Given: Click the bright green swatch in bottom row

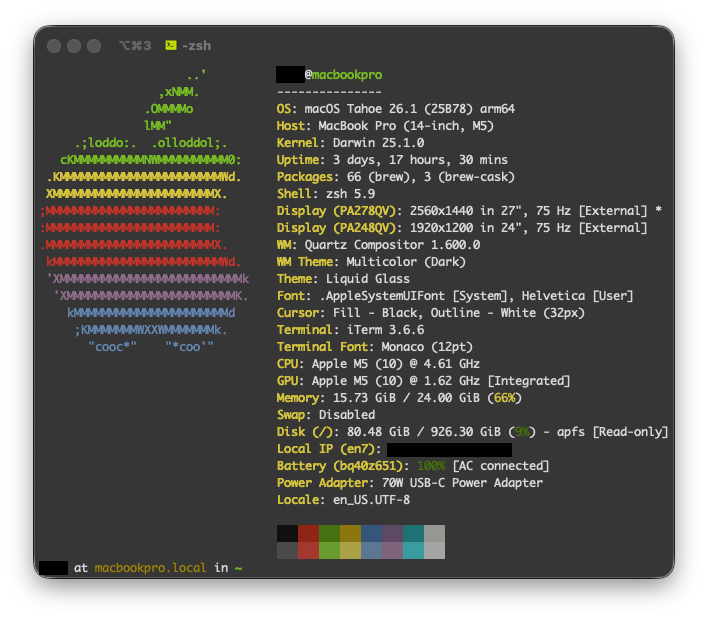Looking at the screenshot, I should (x=330, y=550).
